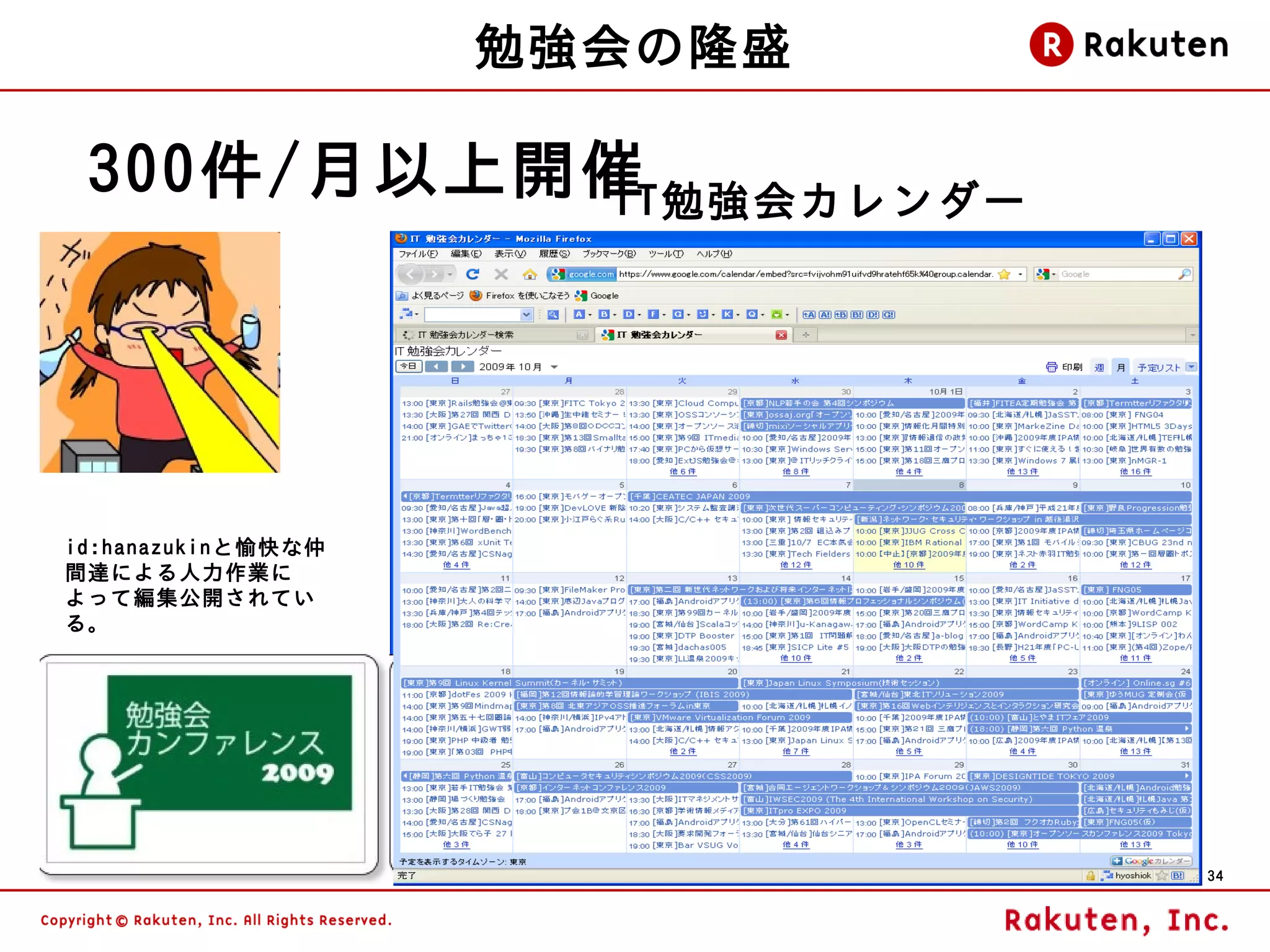Go back with the Firefox back arrow
Image resolution: width=1270 pixels, height=952 pixels.
pos(410,274)
